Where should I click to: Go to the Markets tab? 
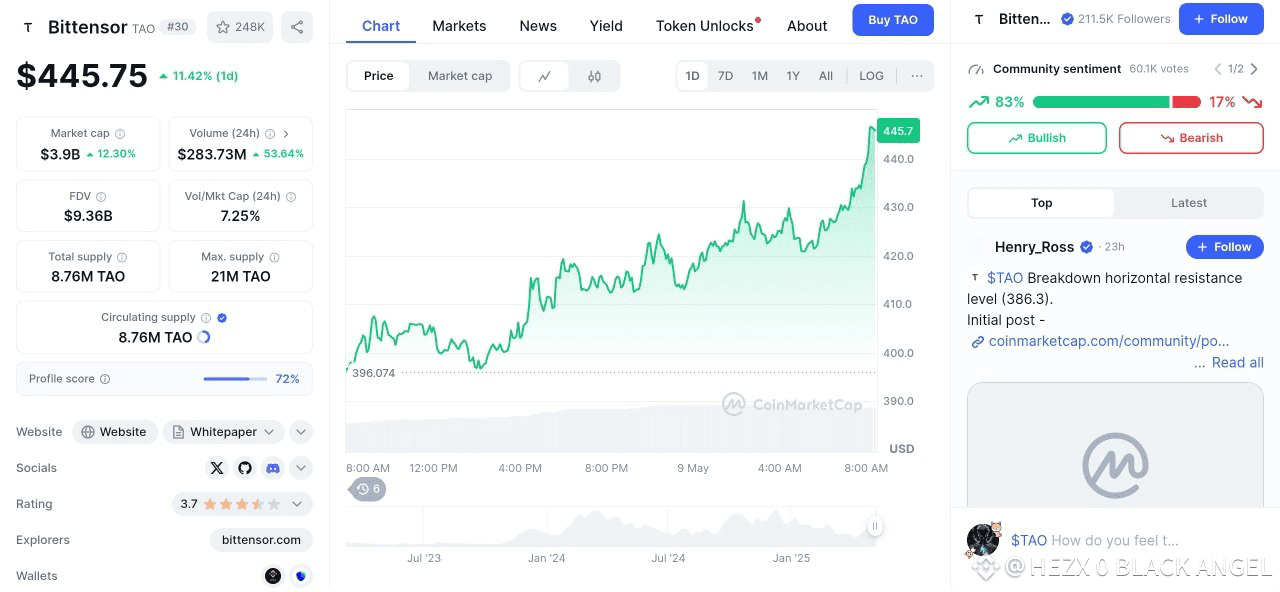coord(459,26)
